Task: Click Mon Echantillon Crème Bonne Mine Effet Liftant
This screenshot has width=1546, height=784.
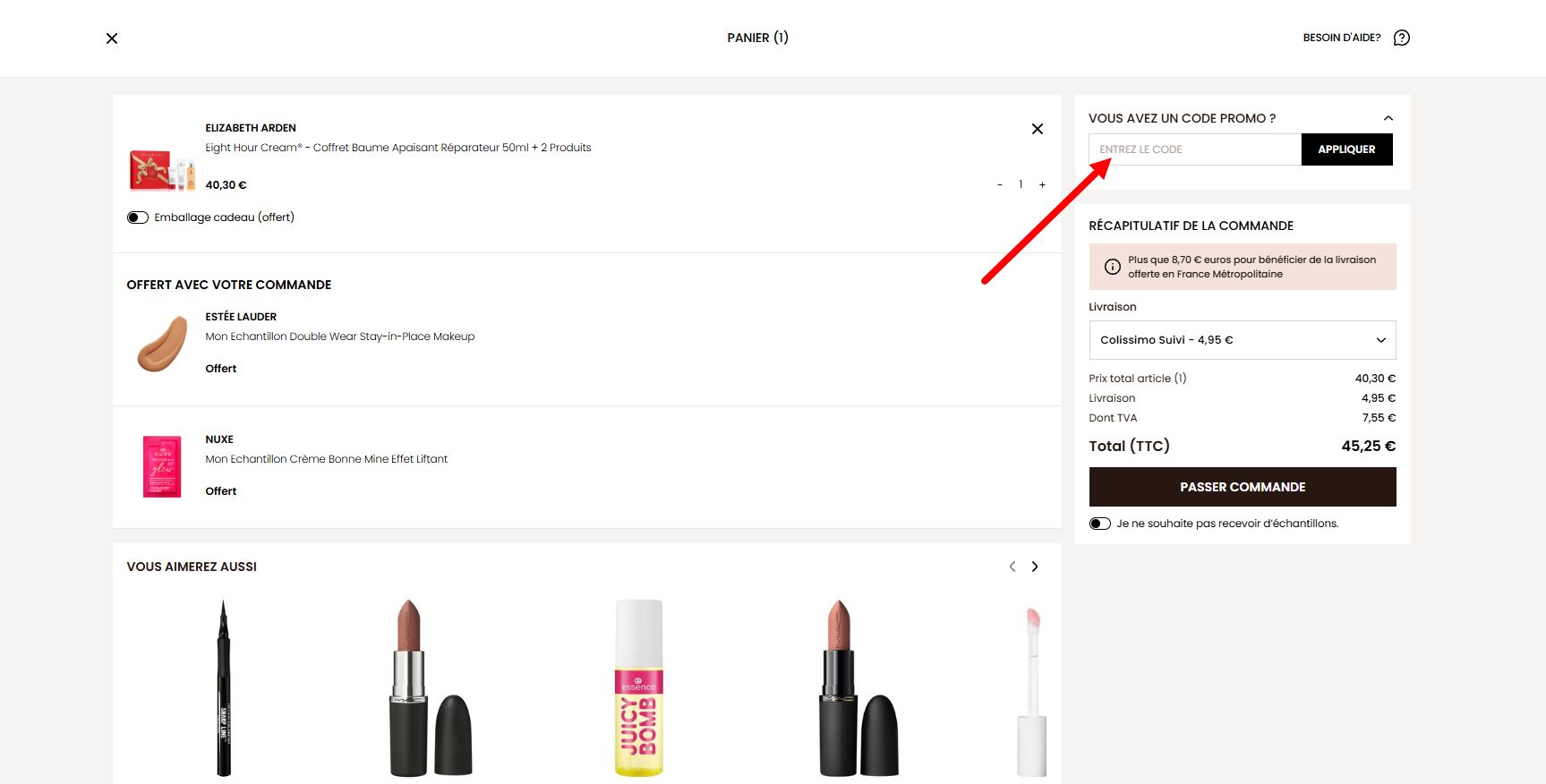Action: click(x=327, y=459)
